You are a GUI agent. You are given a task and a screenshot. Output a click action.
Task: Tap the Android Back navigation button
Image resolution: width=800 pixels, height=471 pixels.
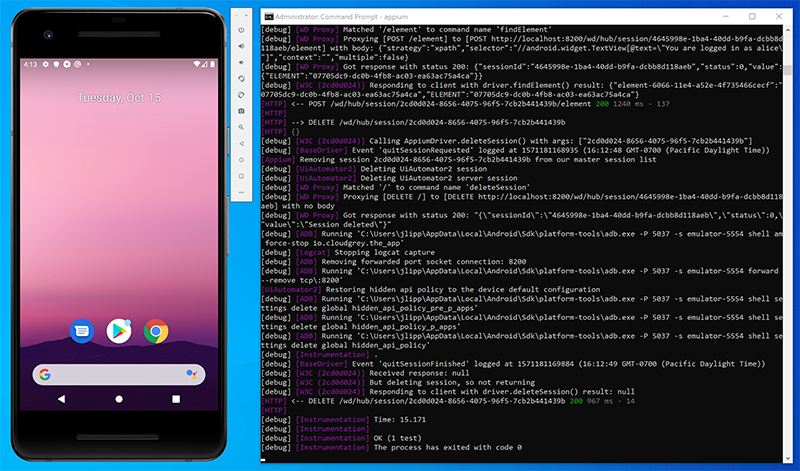pos(61,399)
